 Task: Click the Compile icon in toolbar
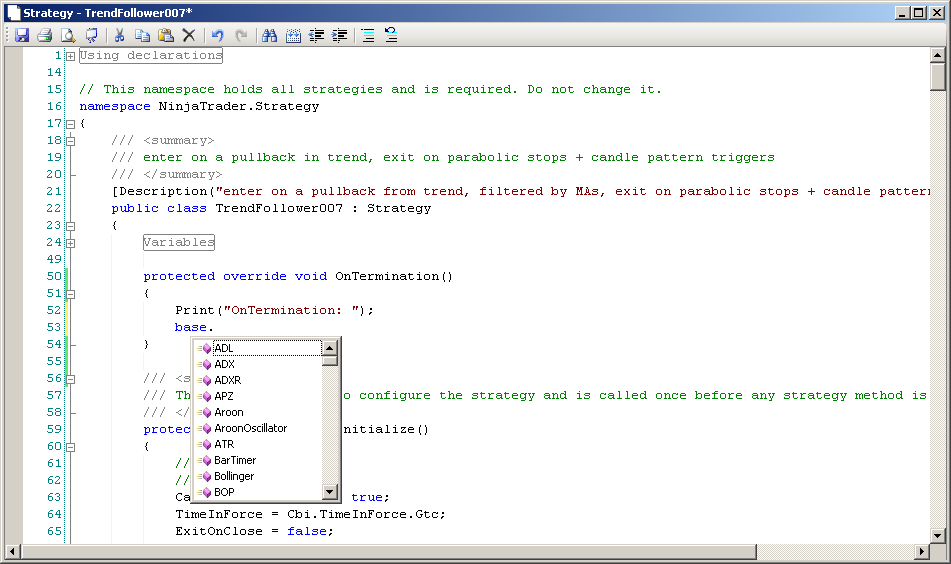pos(92,36)
